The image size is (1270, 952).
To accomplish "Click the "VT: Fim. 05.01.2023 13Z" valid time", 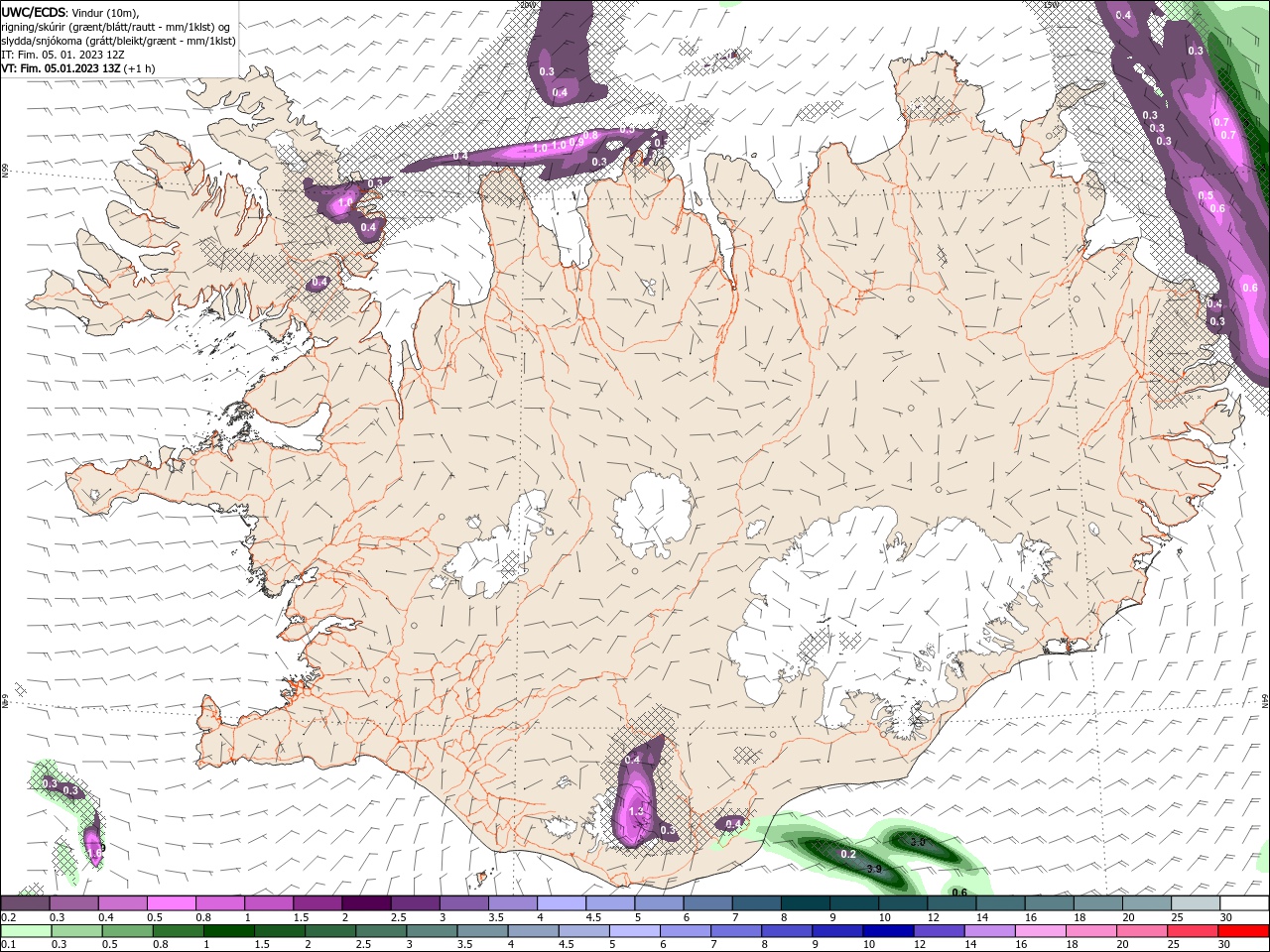I will pyautogui.click(x=61, y=69).
